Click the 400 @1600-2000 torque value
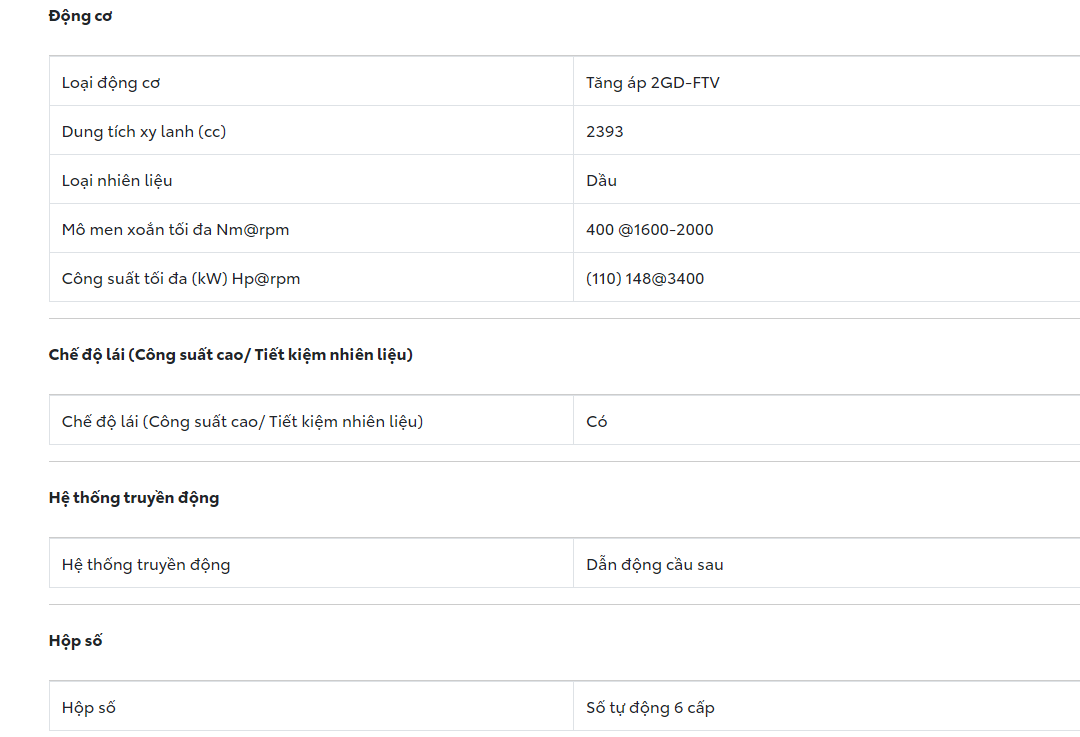Viewport: 1080px width, 737px height. 649,229
